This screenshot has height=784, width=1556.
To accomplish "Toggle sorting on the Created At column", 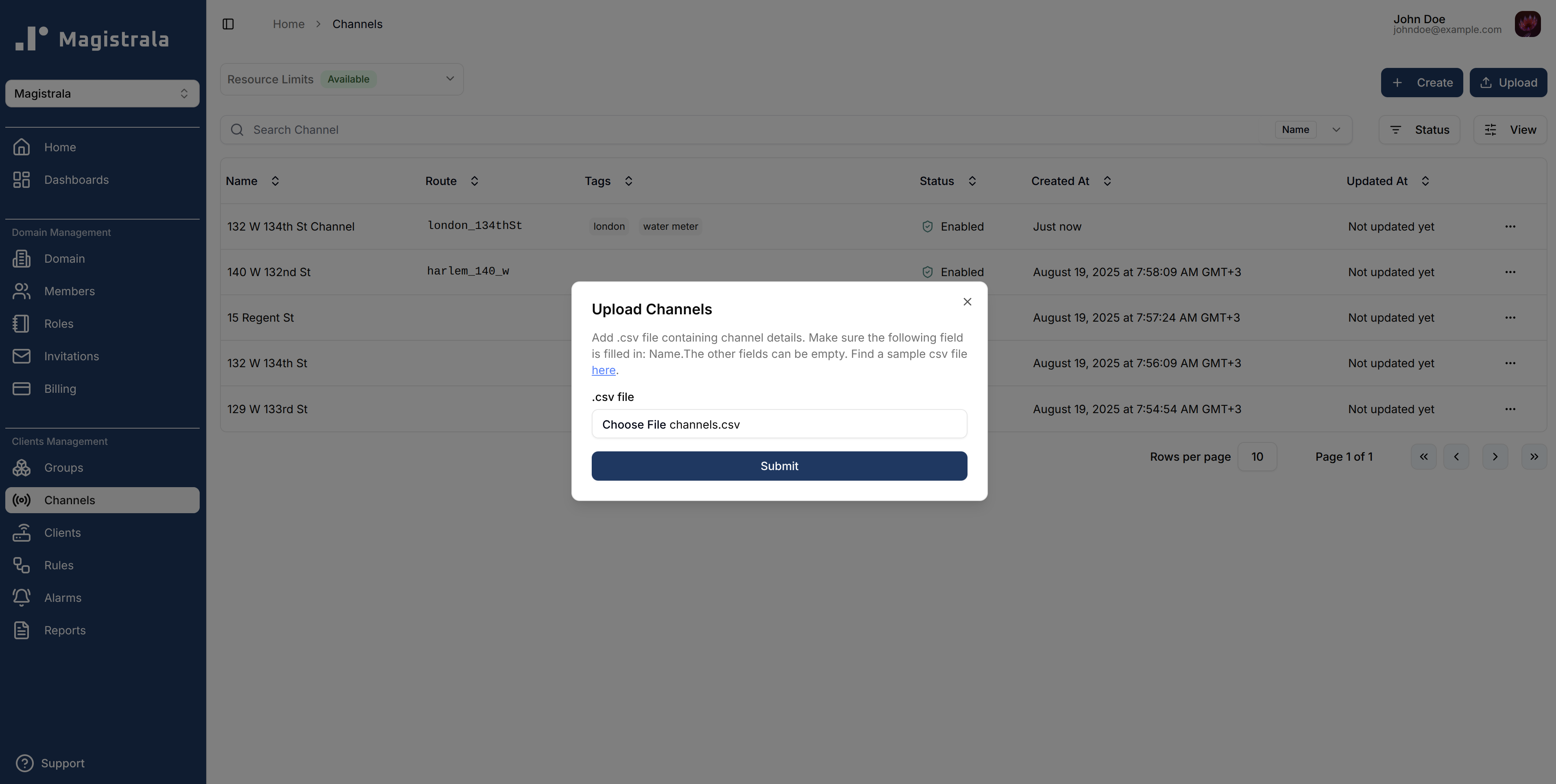I will [1108, 181].
